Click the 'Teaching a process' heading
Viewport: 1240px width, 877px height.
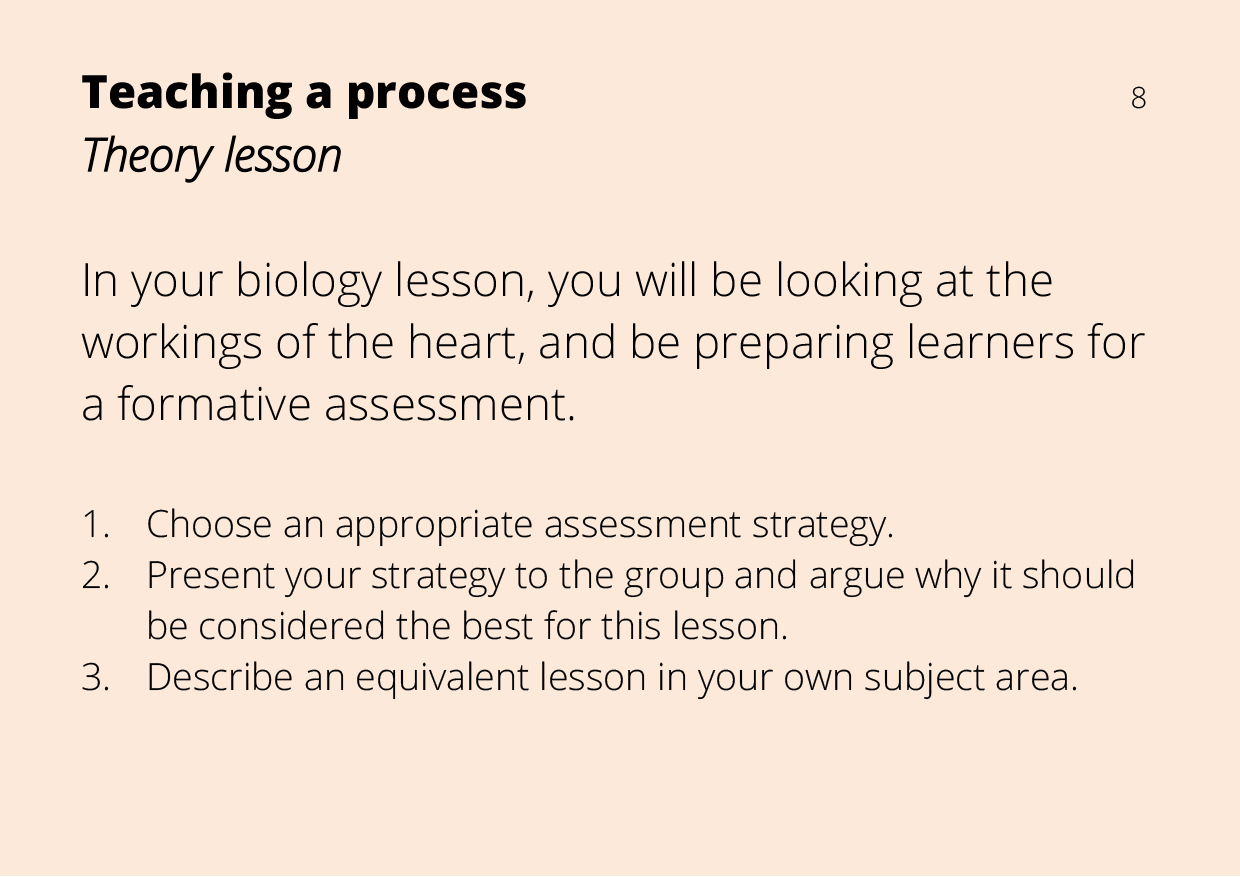coord(304,94)
